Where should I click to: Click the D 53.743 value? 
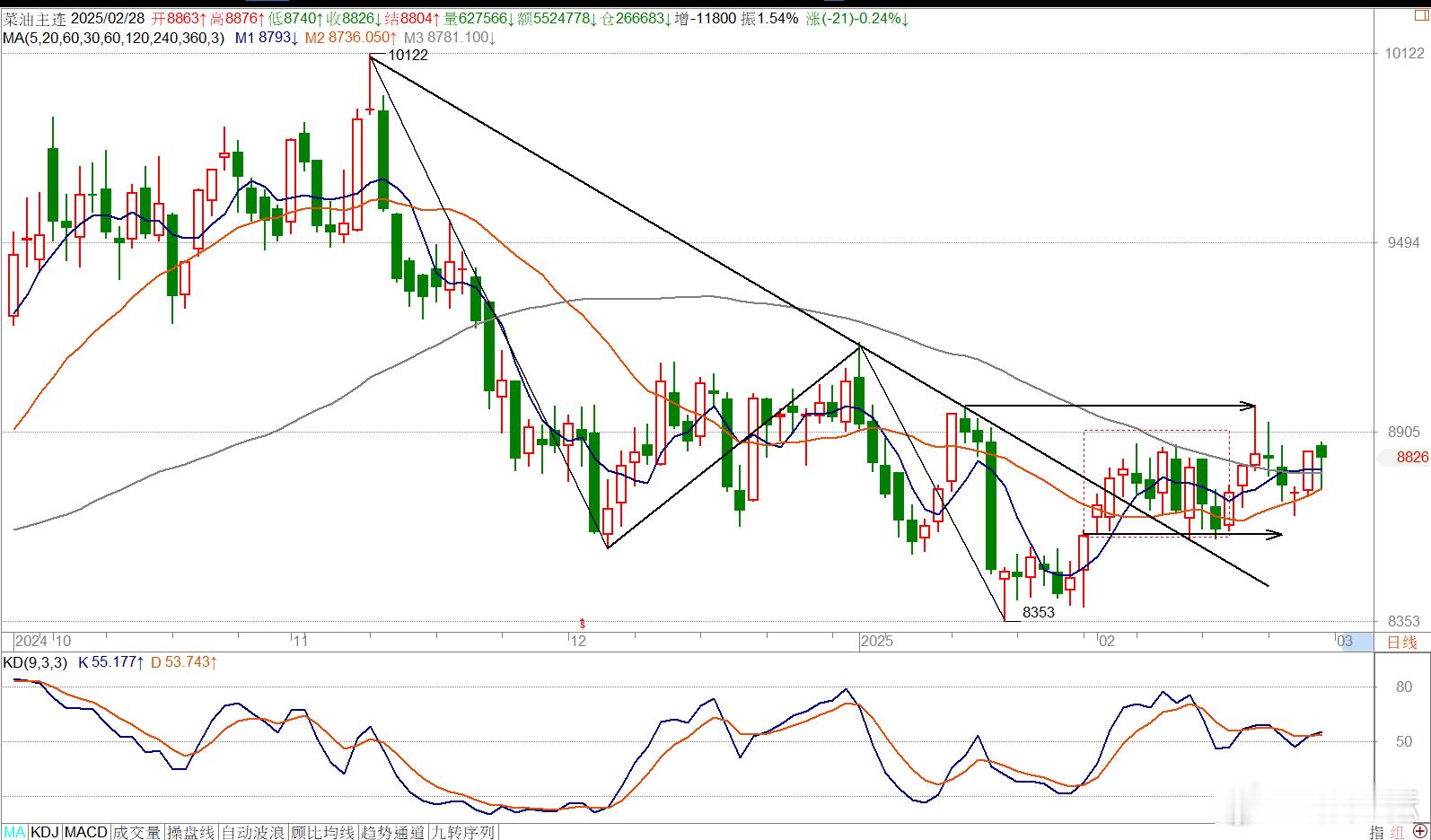click(183, 662)
